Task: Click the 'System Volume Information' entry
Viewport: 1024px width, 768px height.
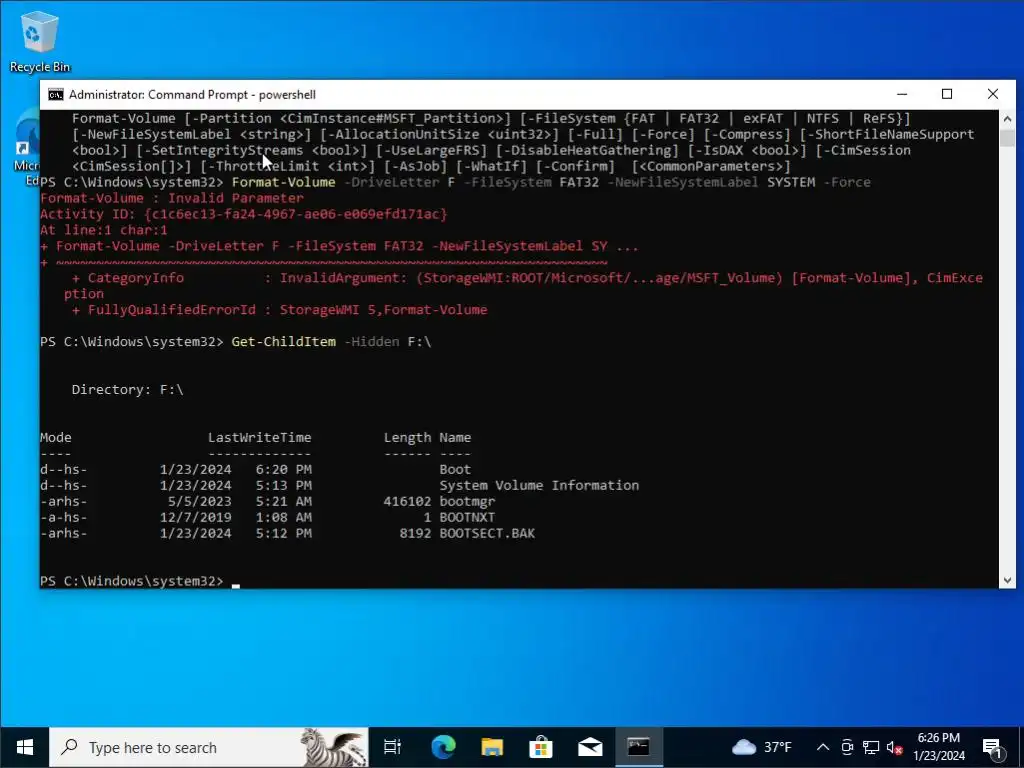Action: click(539, 485)
